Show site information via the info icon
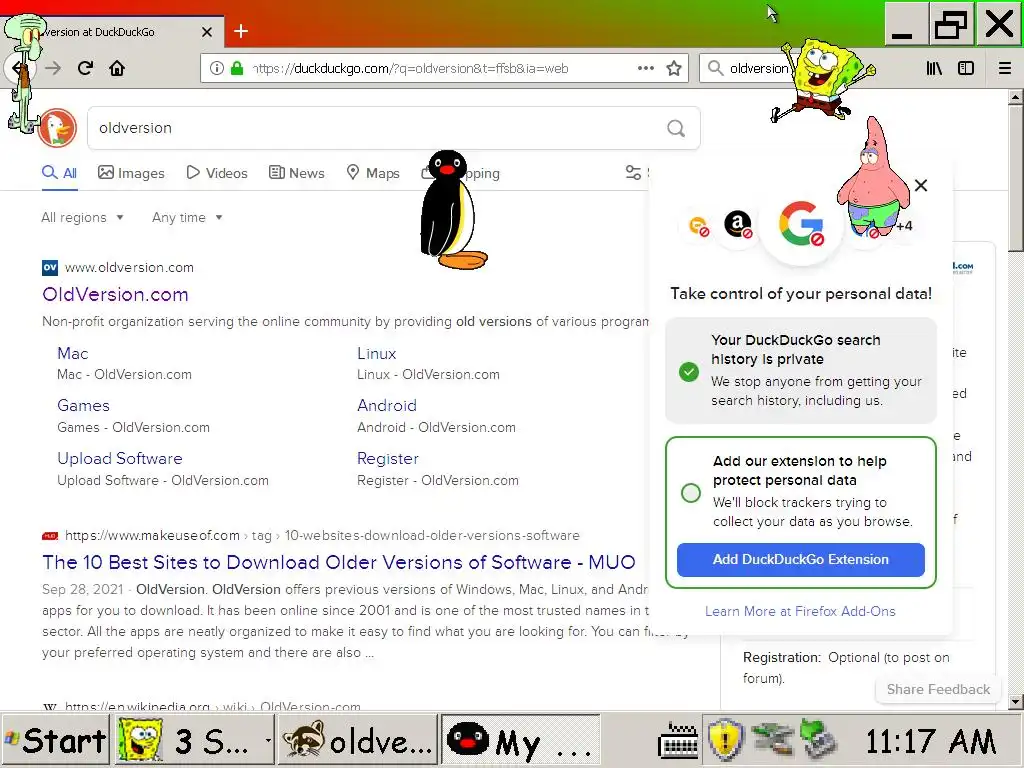 (x=217, y=68)
